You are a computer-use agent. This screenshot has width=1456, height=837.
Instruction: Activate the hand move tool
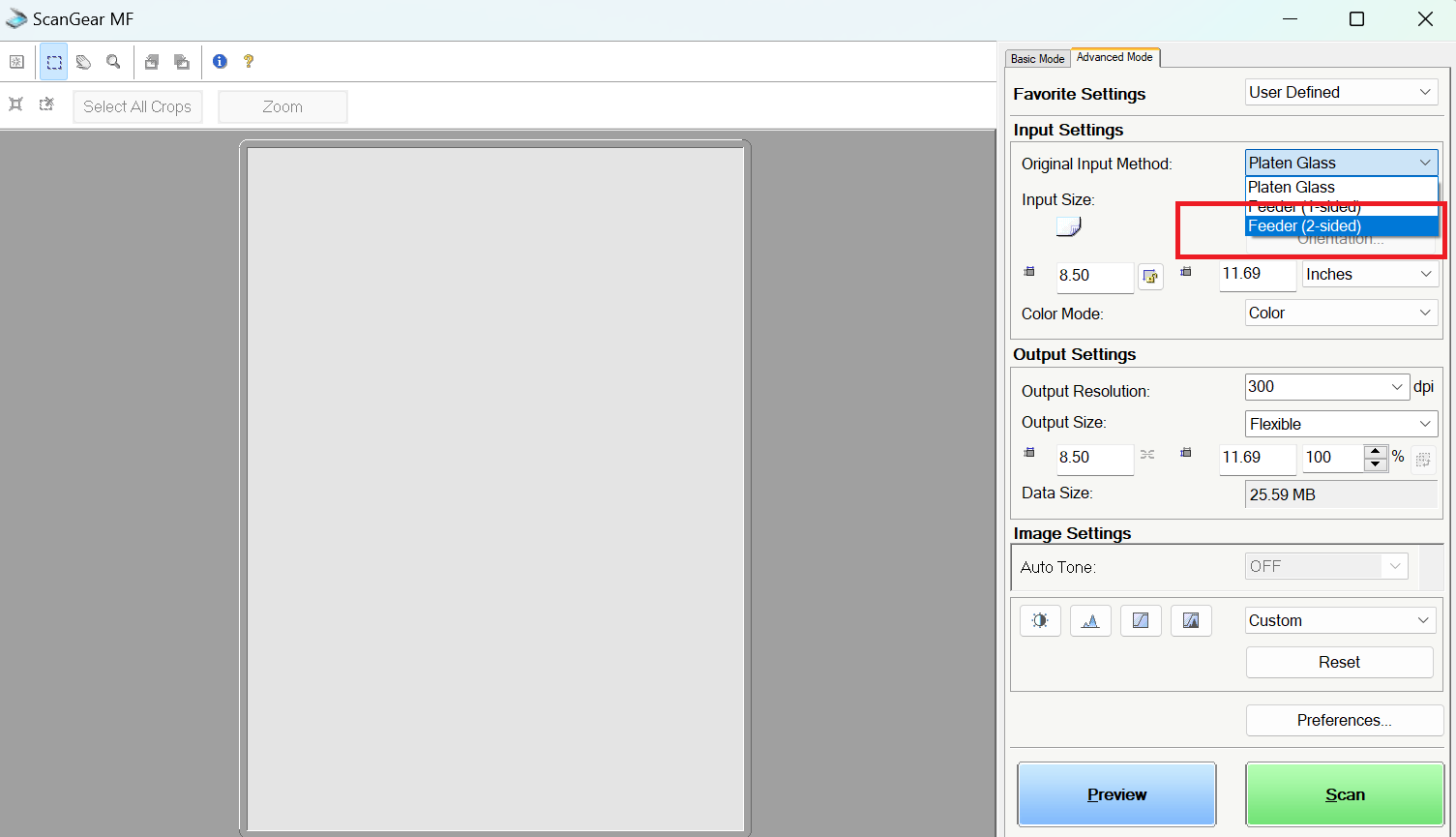(84, 62)
